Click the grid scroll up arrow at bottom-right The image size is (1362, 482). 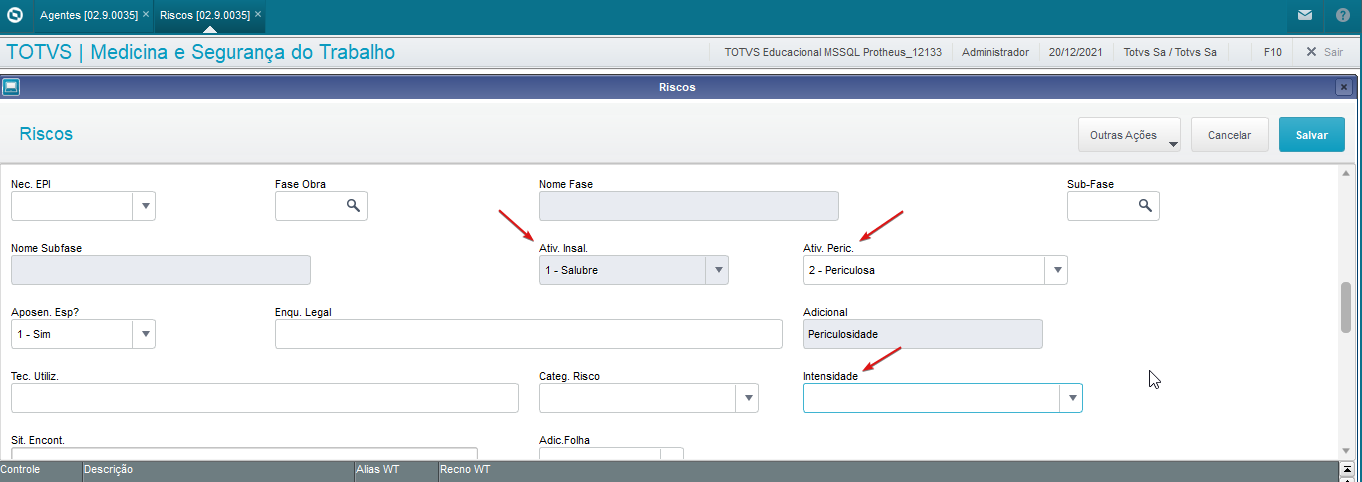[x=1346, y=469]
